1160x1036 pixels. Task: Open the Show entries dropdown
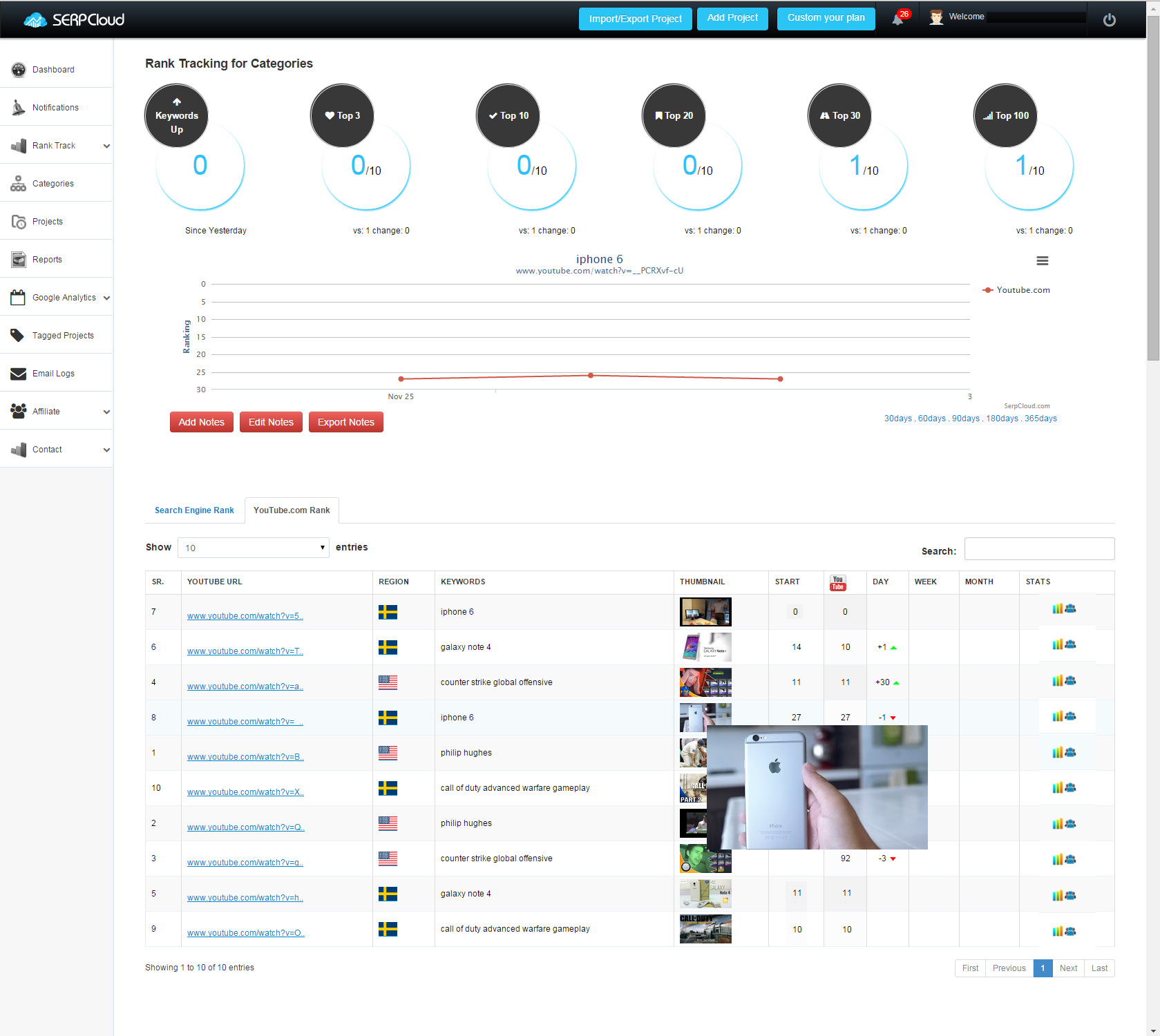(253, 547)
